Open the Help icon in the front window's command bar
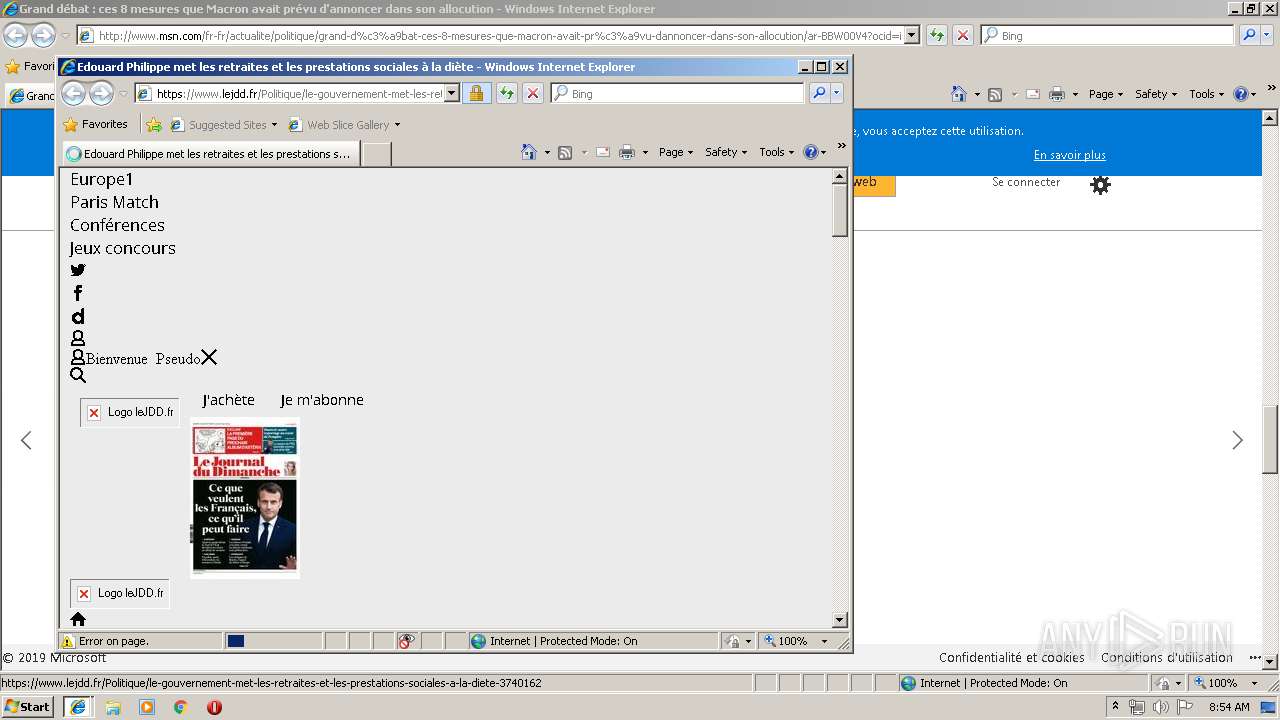The width and height of the screenshot is (1280, 720). (x=810, y=152)
